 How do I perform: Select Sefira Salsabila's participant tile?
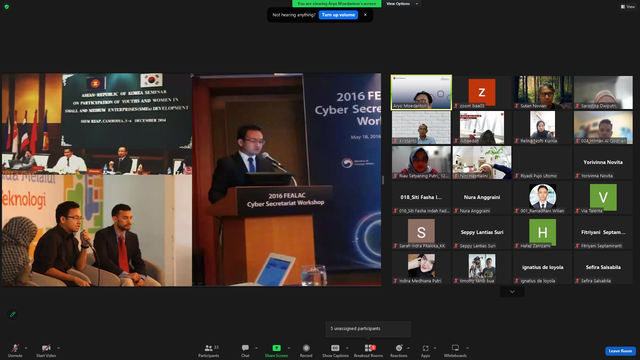coord(603,268)
